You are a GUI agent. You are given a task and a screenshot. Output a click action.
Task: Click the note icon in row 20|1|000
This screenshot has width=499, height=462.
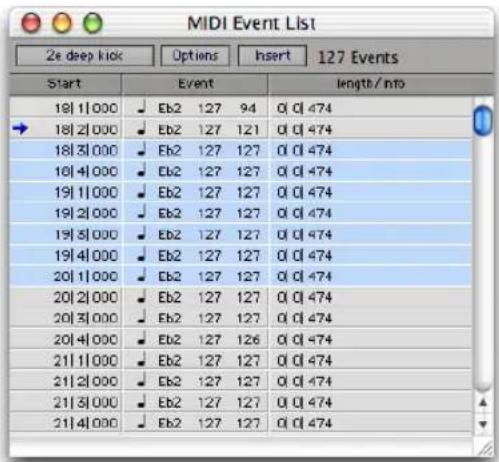point(142,275)
